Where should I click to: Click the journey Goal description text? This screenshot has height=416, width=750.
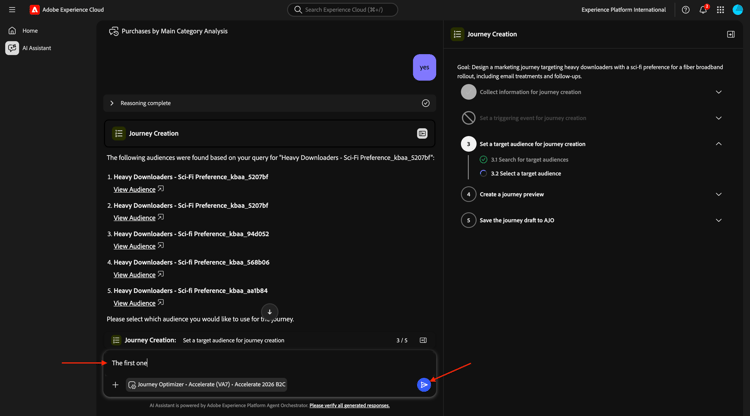tap(590, 72)
